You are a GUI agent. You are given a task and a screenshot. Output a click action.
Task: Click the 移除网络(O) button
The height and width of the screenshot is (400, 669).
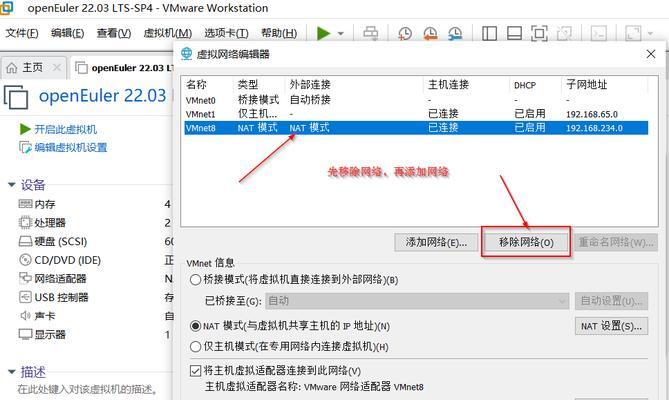tap(526, 242)
